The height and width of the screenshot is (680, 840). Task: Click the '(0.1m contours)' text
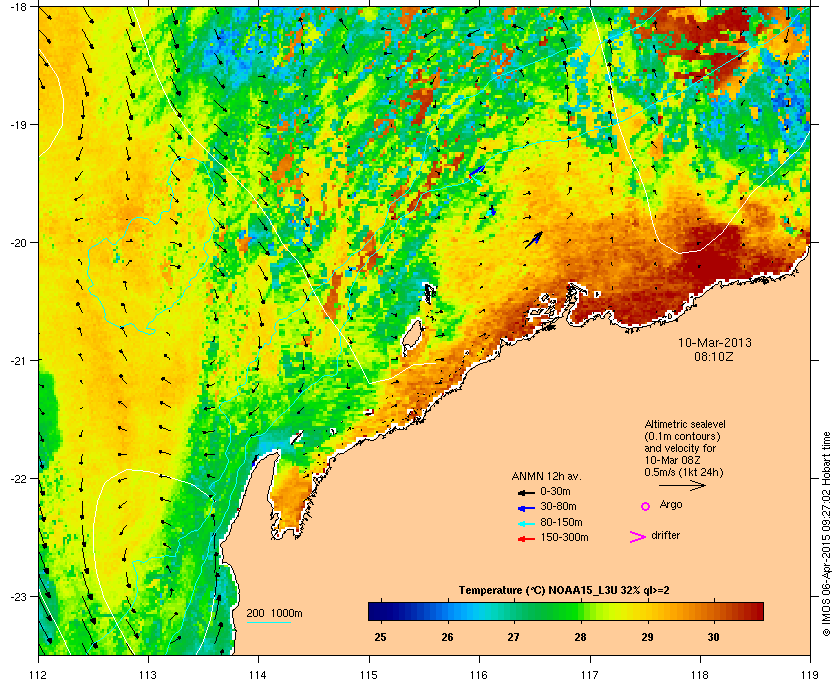point(682,436)
